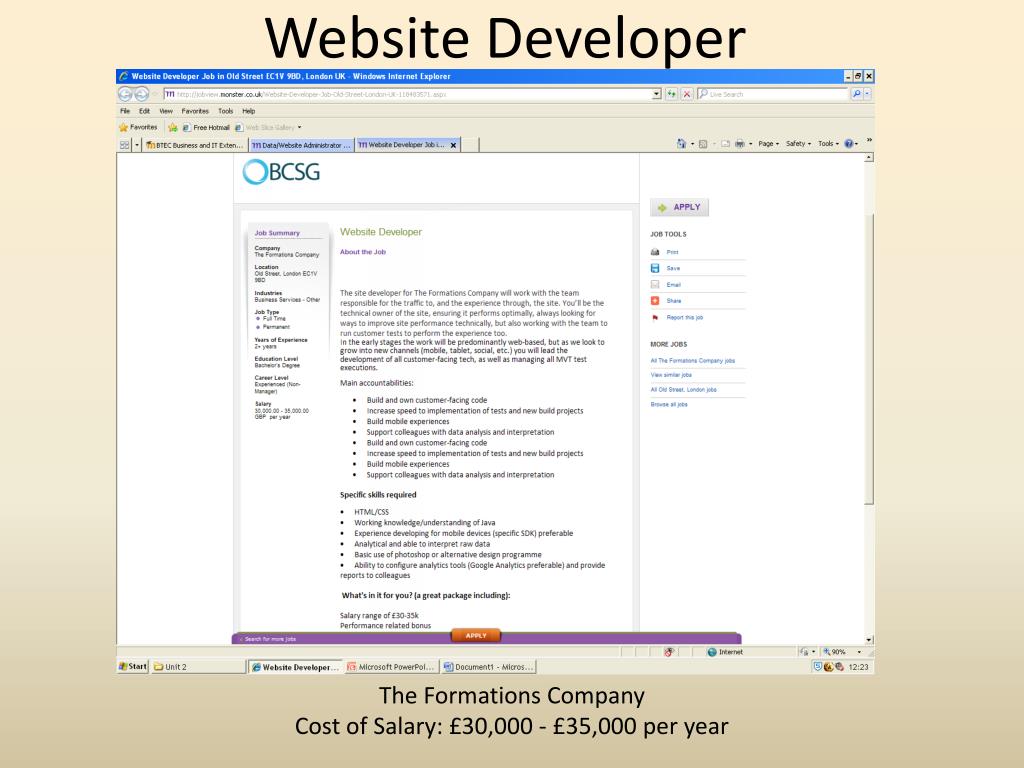Click the protected mode lock icon in status bar
Screen dimensions: 1024x768
[x=804, y=652]
